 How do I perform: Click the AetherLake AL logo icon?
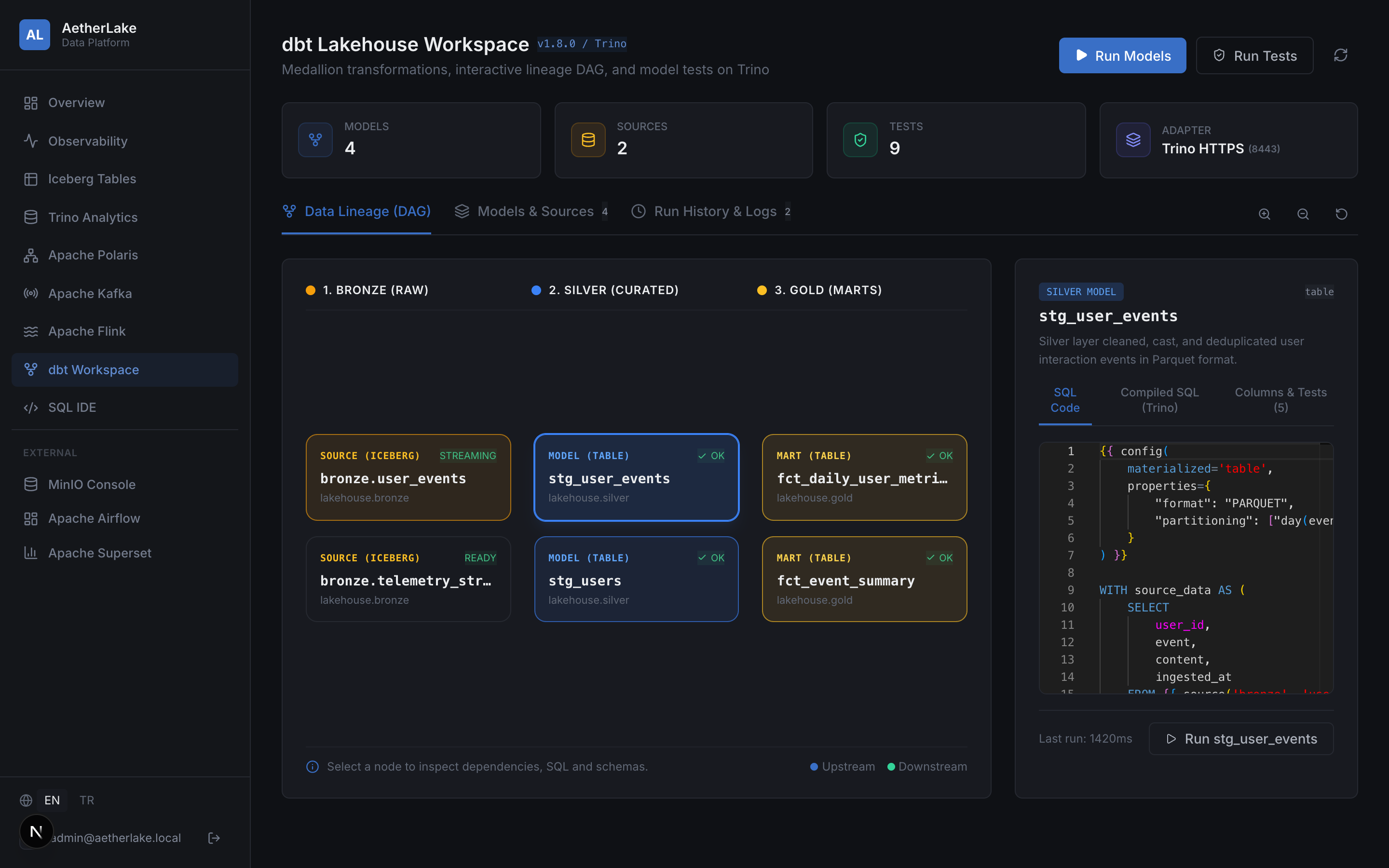tap(34, 34)
